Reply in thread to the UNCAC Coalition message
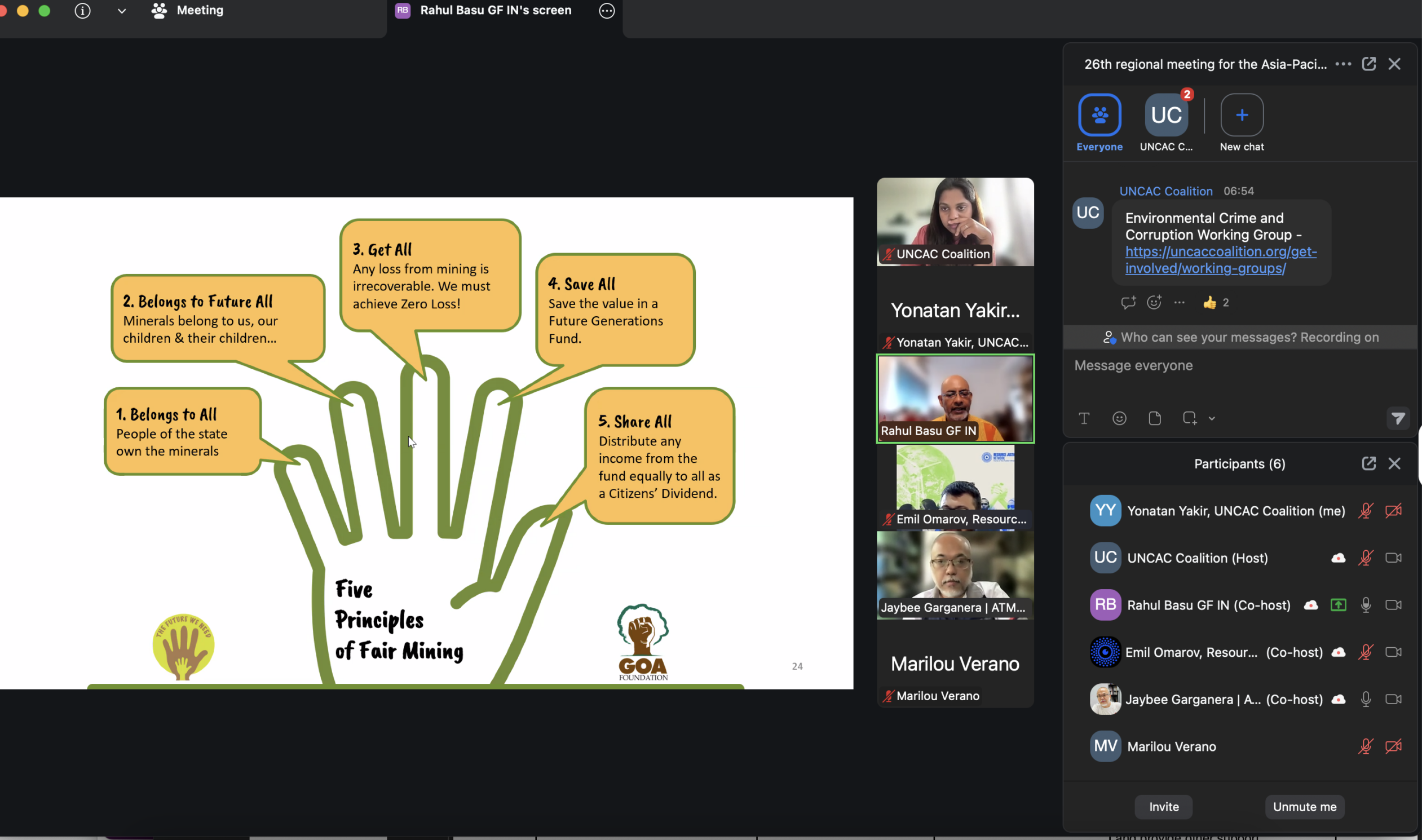This screenshot has width=1422, height=840. (1128, 302)
